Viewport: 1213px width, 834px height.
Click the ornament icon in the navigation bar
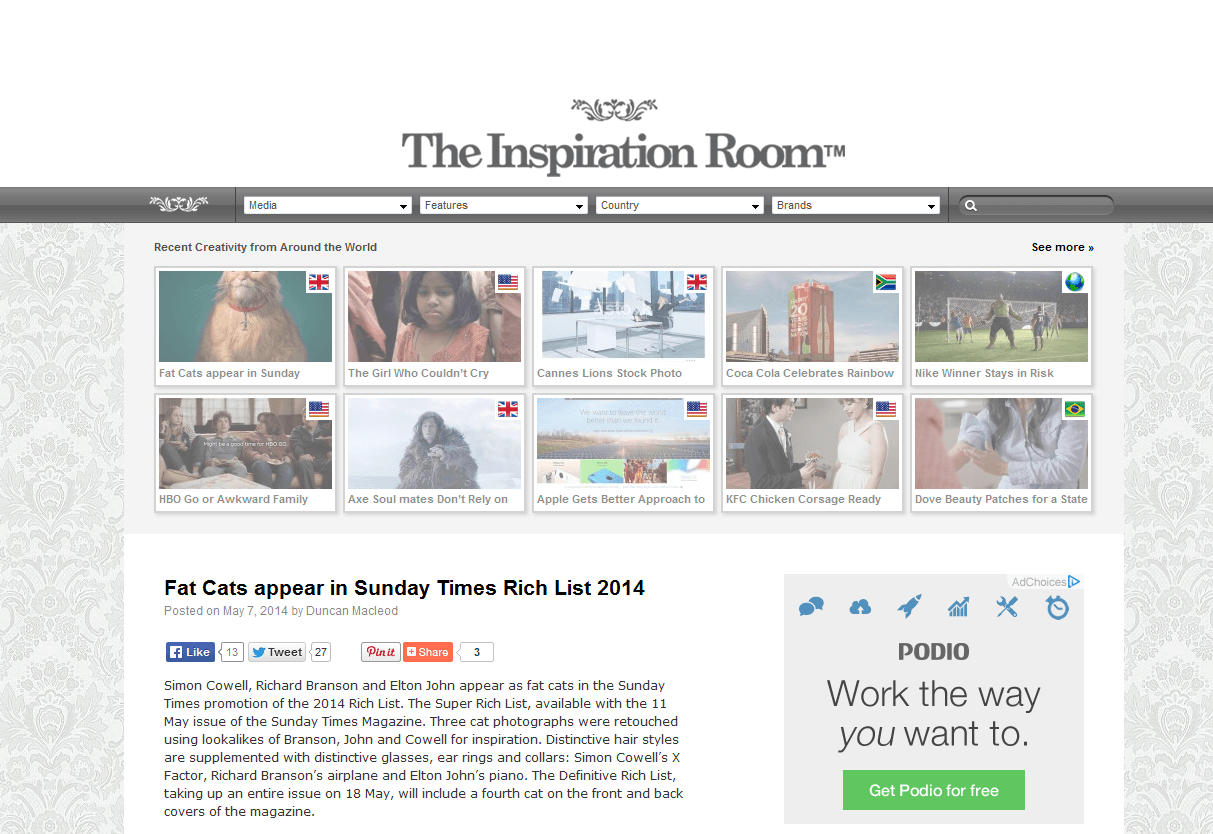pyautogui.click(x=179, y=204)
